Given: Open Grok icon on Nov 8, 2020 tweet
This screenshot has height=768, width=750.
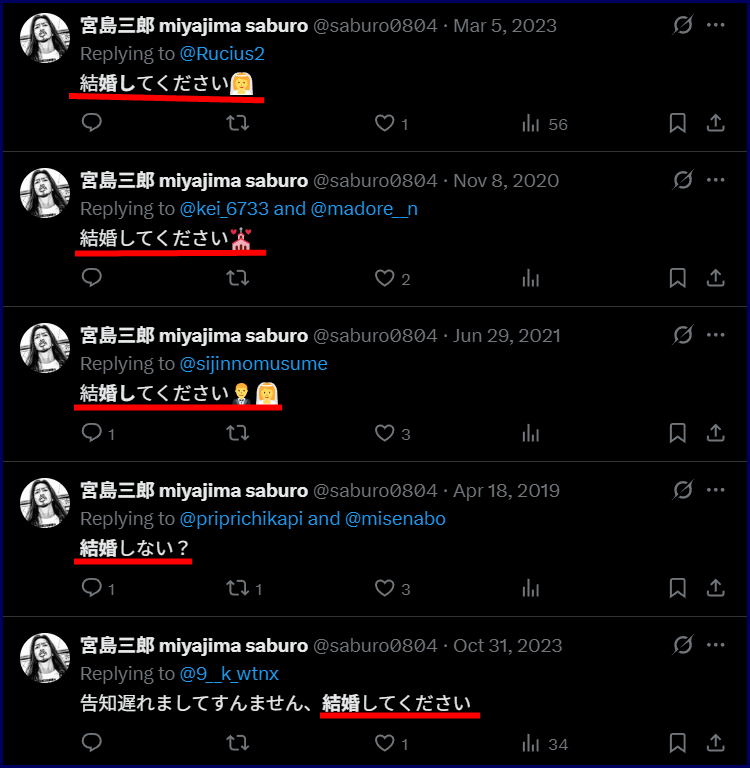Looking at the screenshot, I should 682,180.
